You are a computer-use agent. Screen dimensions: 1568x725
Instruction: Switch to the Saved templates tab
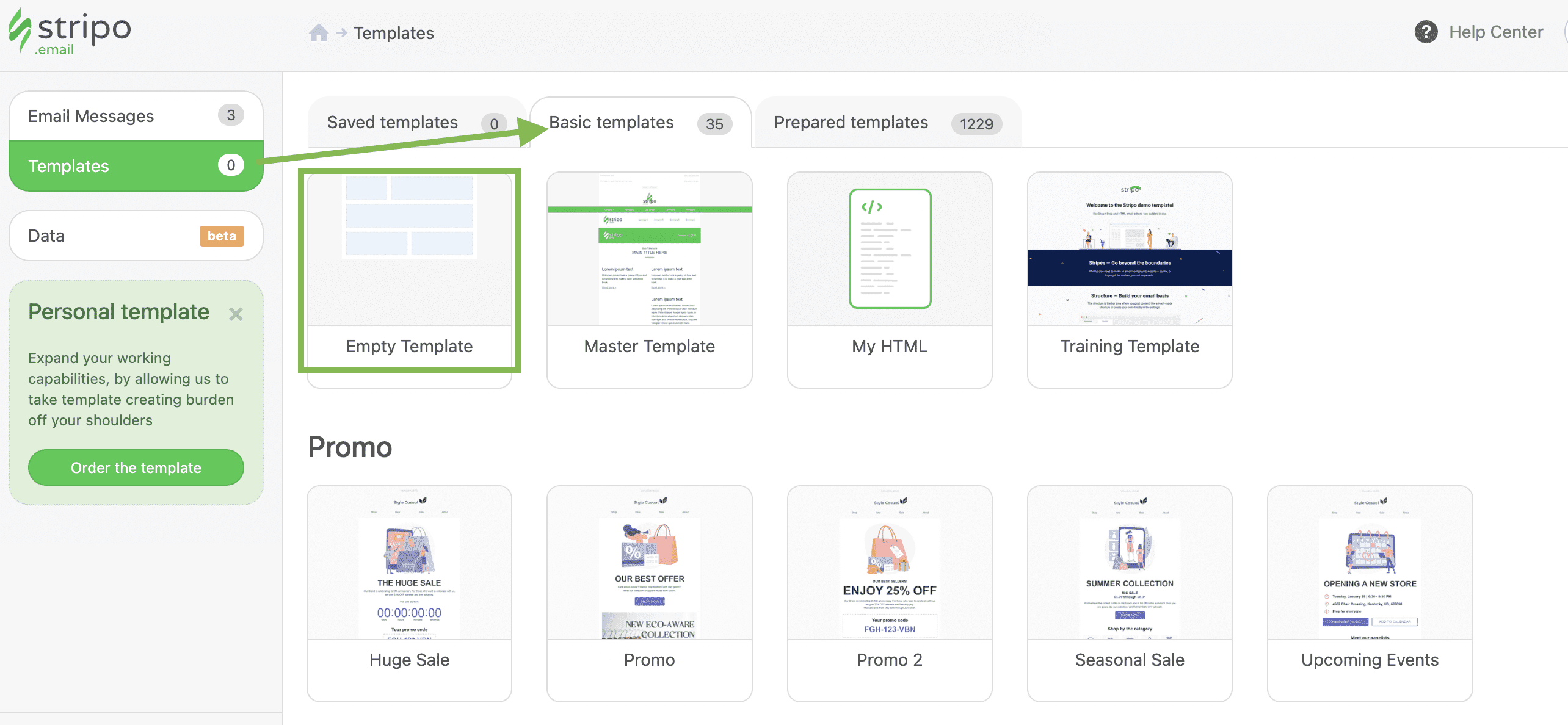click(x=392, y=122)
